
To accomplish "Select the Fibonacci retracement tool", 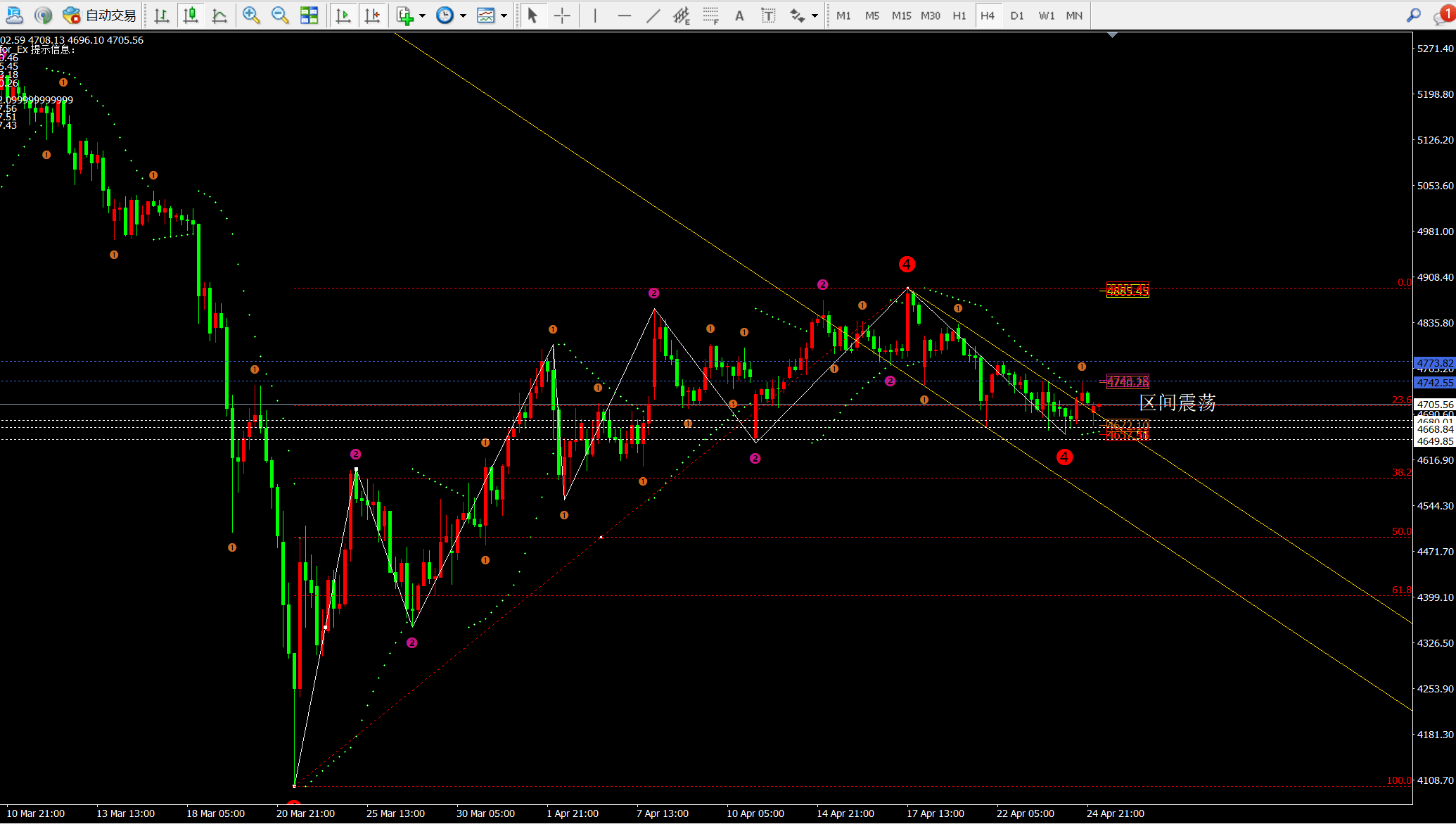I will point(710,15).
